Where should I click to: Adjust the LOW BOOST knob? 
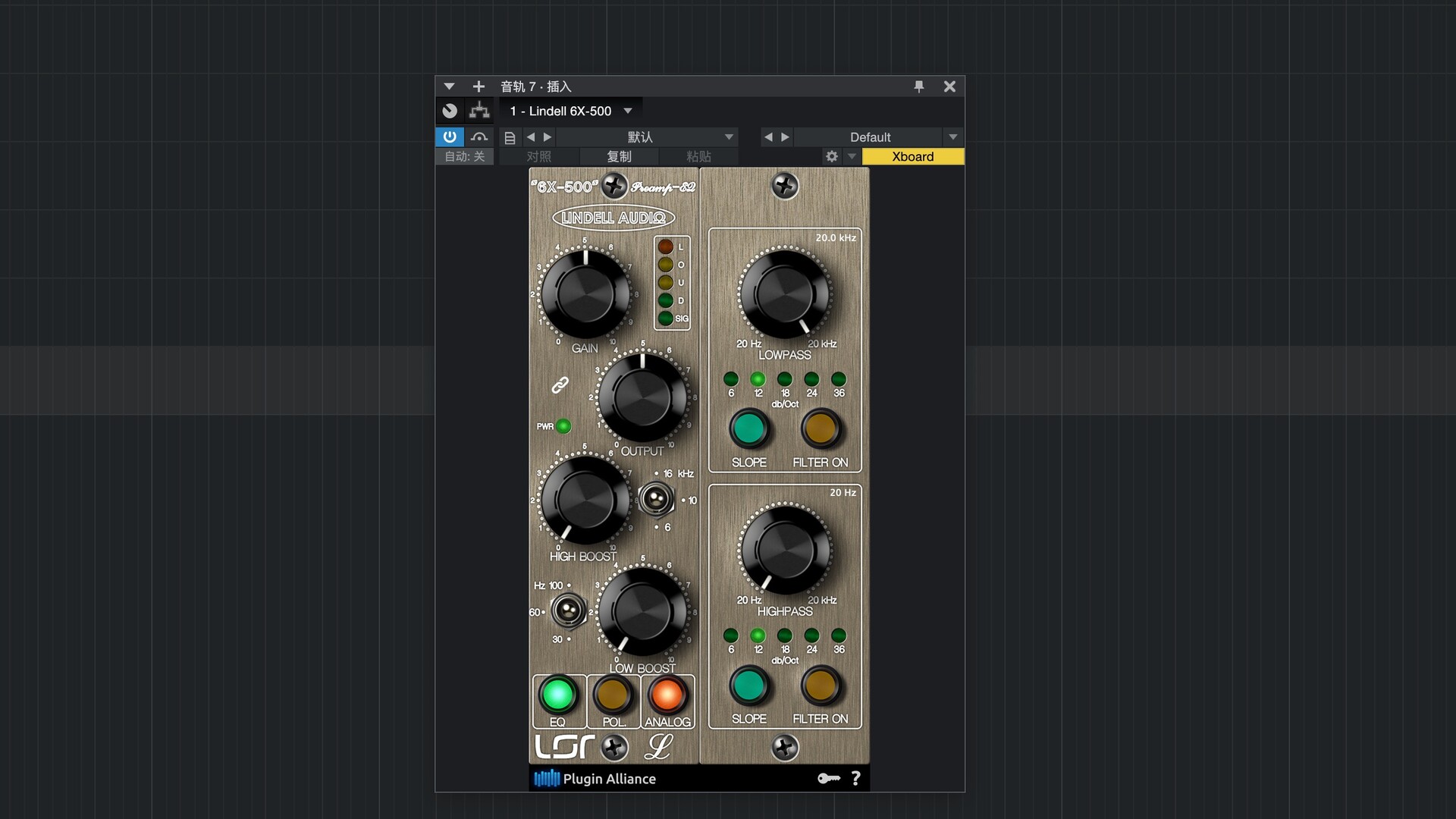[642, 611]
